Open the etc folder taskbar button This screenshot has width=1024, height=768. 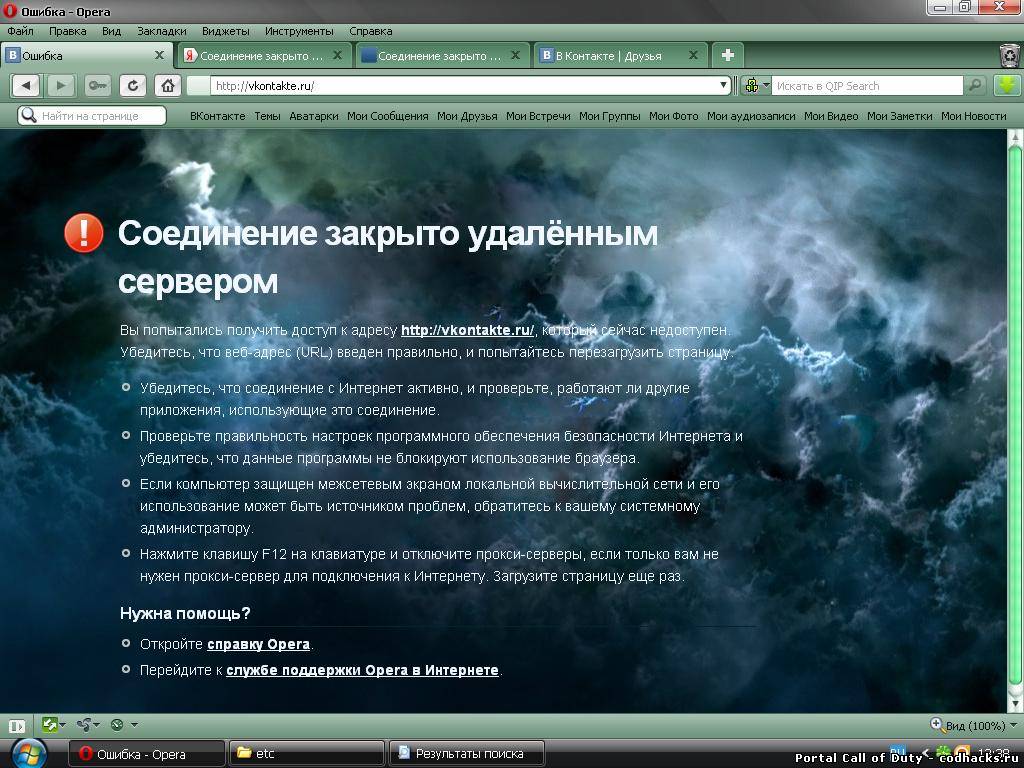(306, 754)
